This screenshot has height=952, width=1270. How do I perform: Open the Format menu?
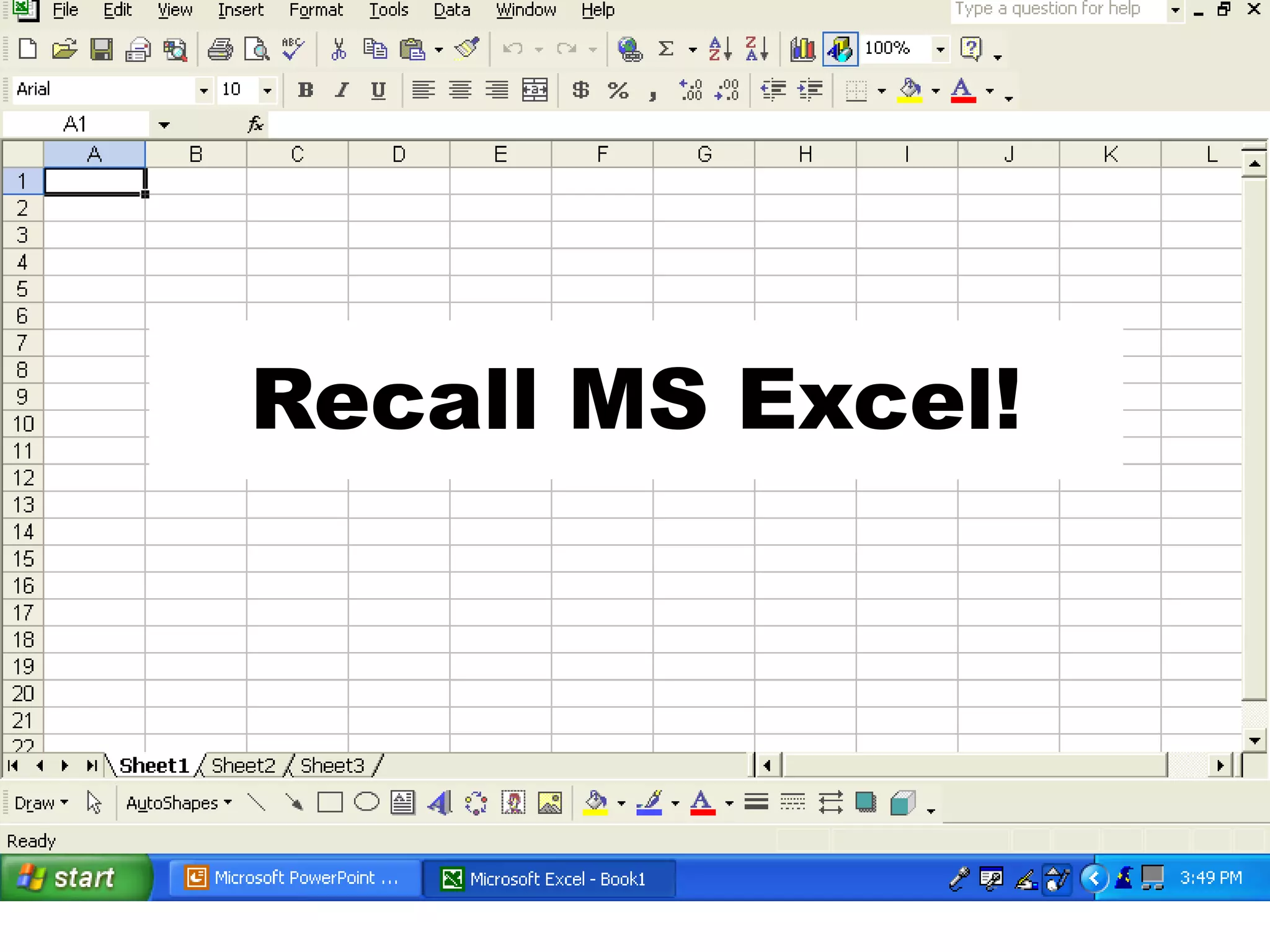pyautogui.click(x=316, y=11)
